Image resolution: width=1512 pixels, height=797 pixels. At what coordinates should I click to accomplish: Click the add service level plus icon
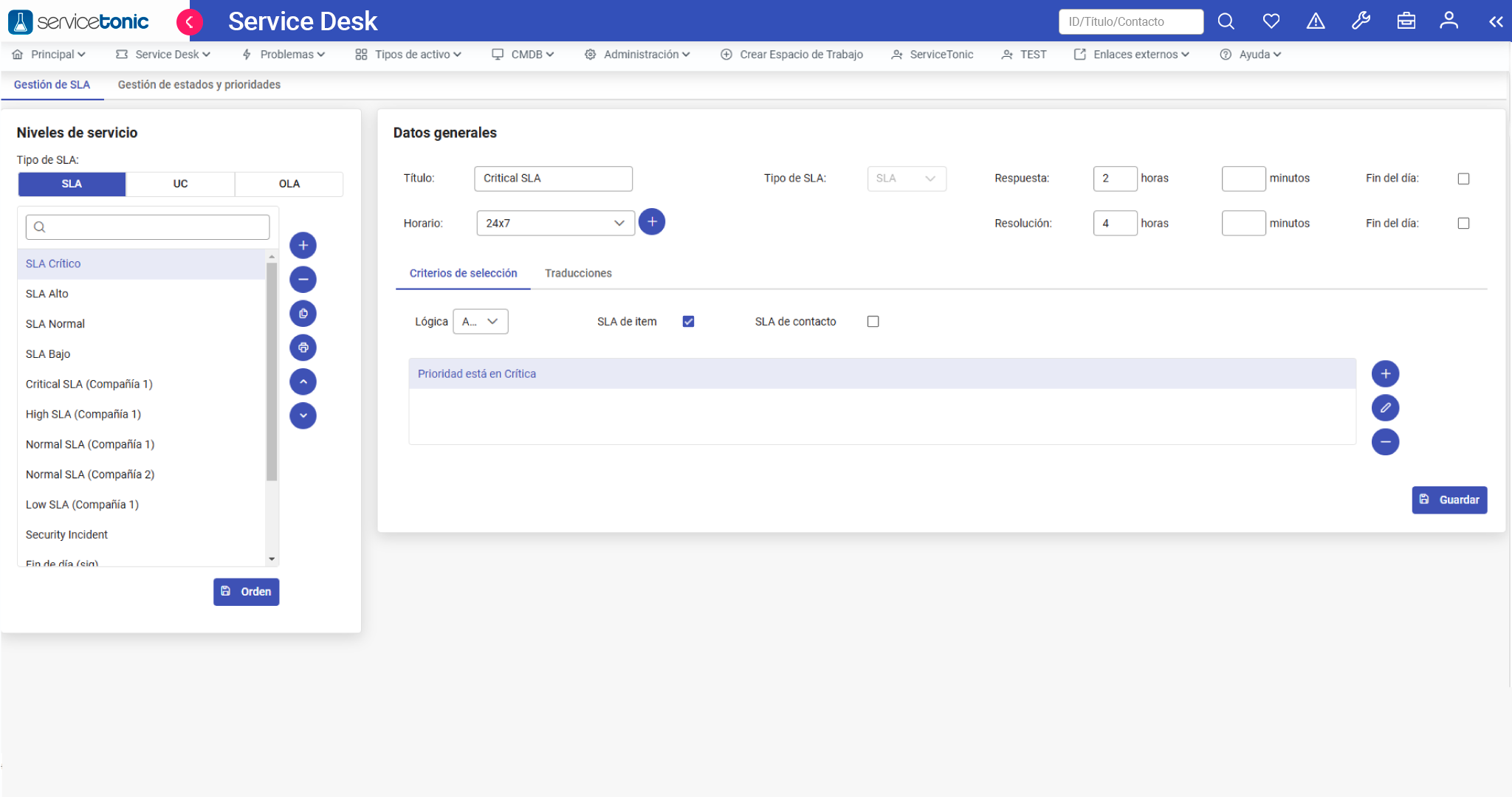[x=303, y=246]
